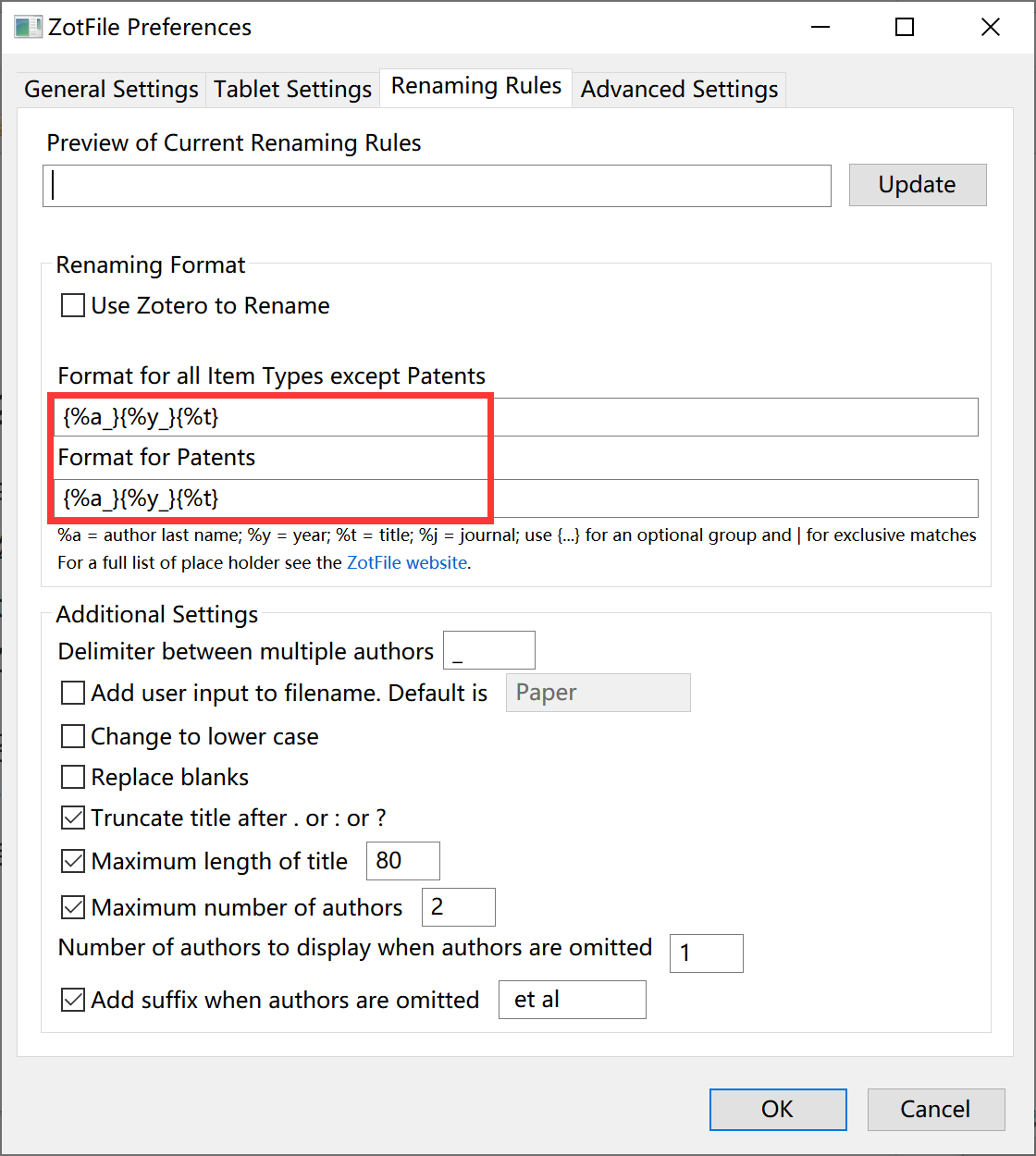This screenshot has width=1036, height=1156.
Task: Open the Tablet Settings tab
Action: pos(292,89)
